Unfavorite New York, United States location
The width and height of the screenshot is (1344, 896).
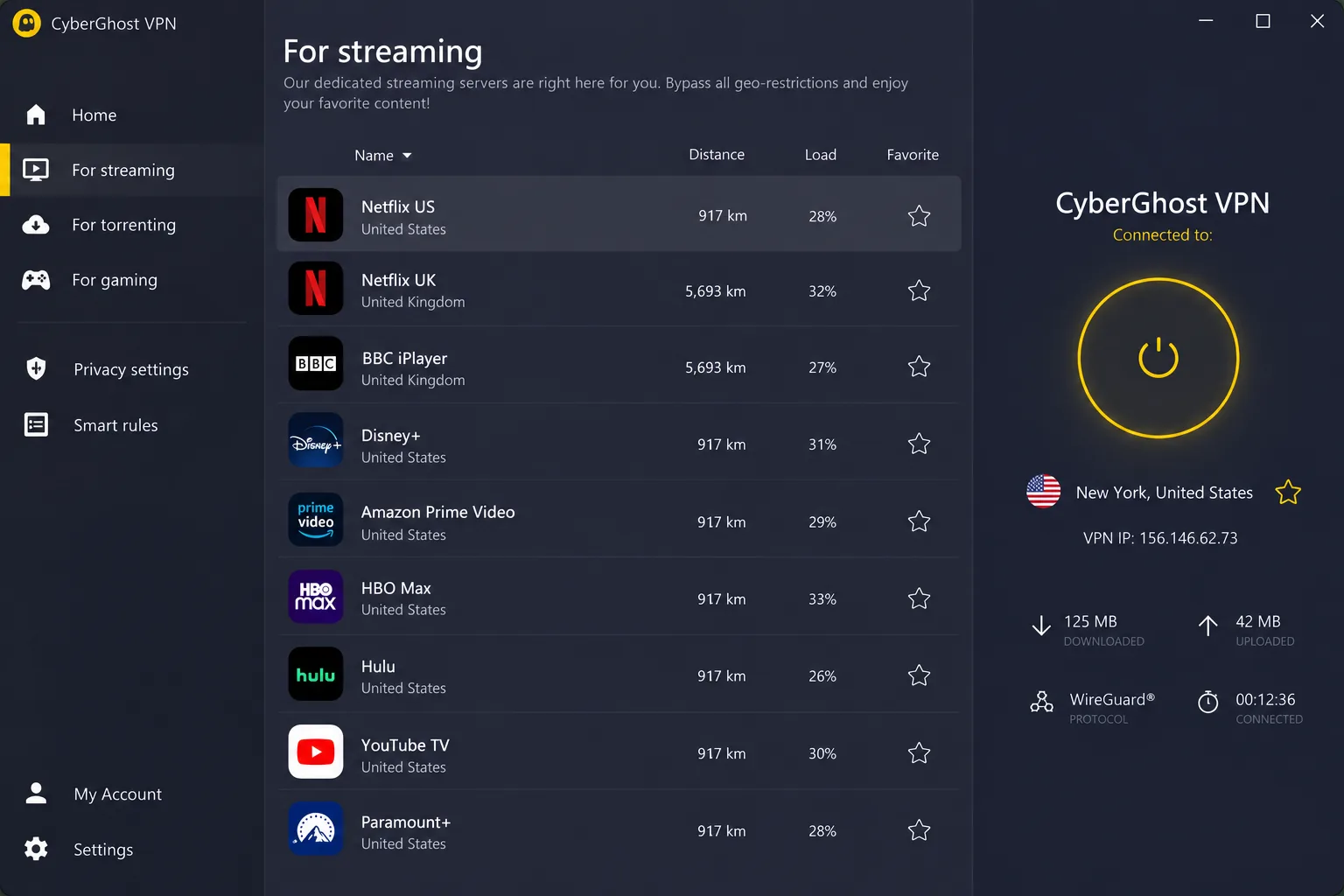click(1288, 493)
